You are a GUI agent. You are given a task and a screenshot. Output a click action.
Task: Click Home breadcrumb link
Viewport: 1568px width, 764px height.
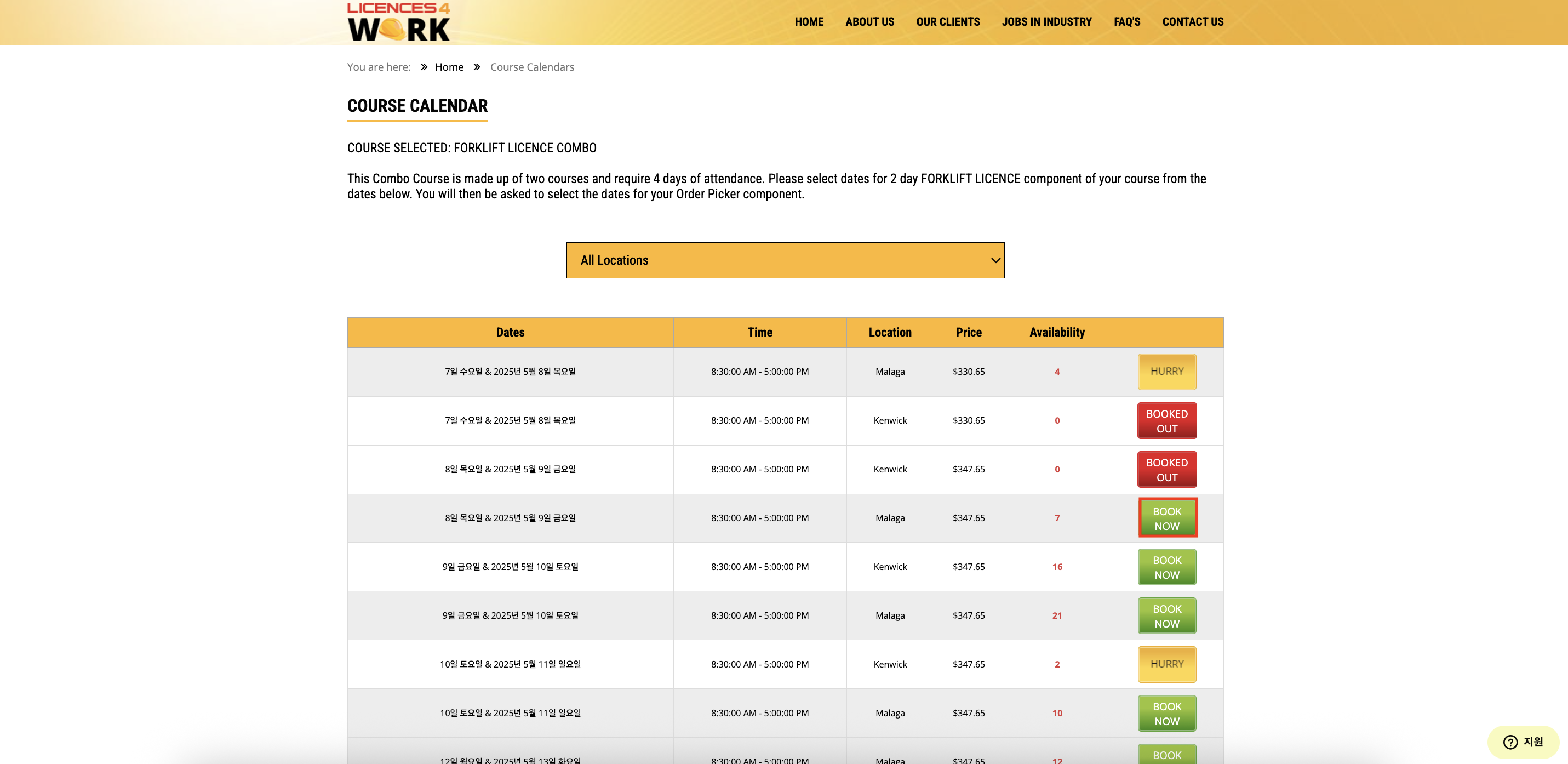tap(449, 67)
